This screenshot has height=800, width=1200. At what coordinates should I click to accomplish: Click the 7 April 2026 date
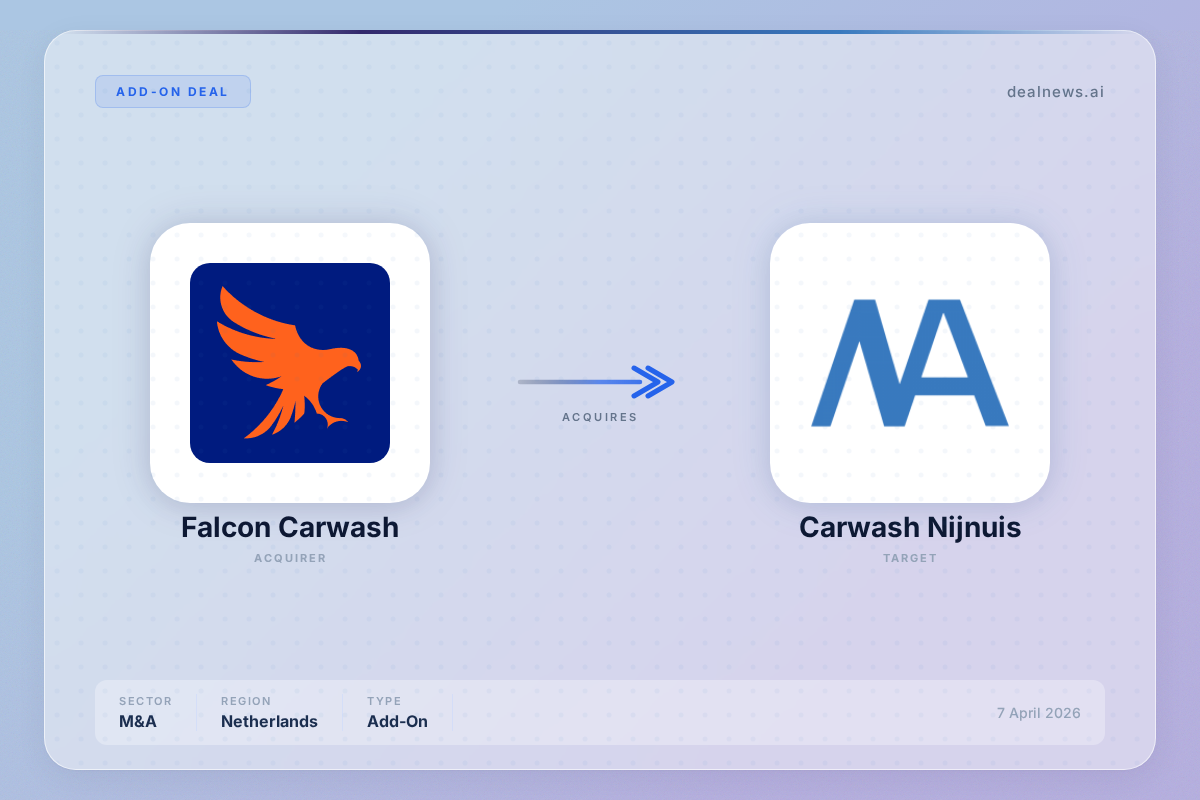tap(1038, 713)
